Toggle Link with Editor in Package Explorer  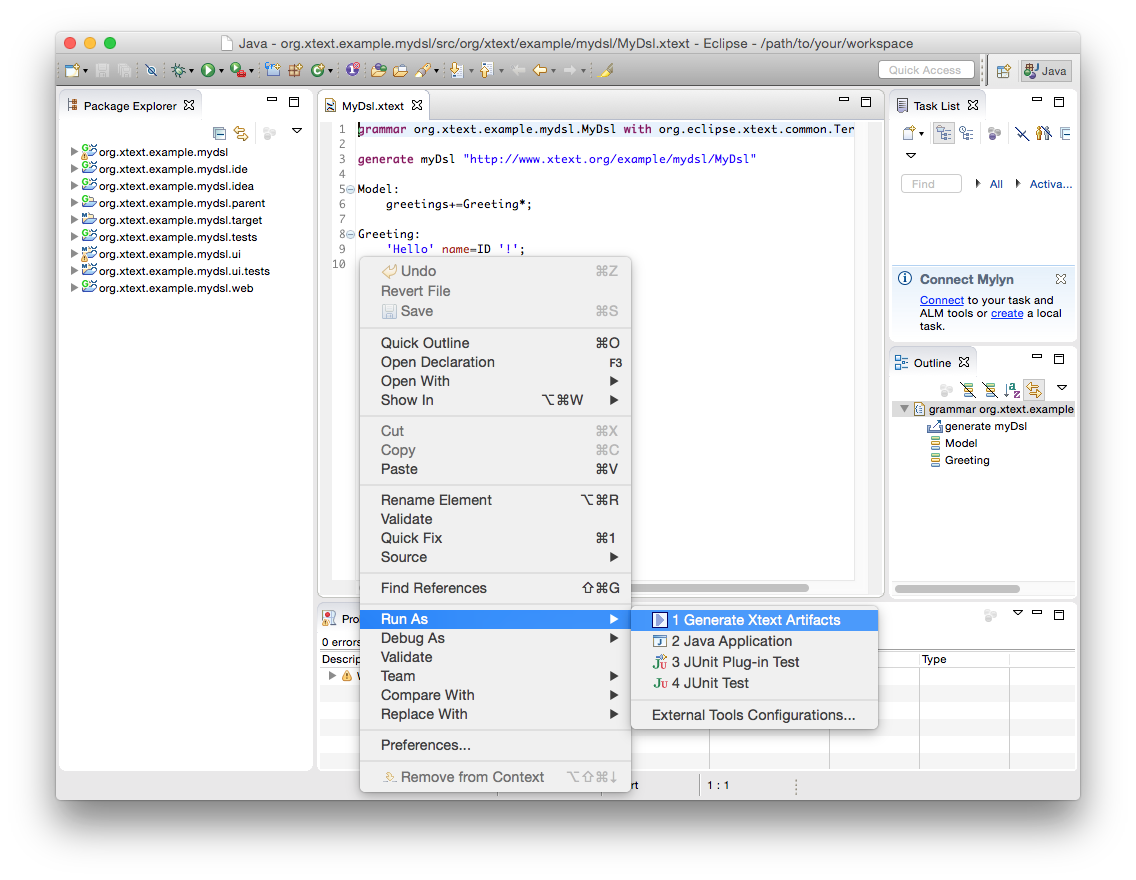point(241,133)
